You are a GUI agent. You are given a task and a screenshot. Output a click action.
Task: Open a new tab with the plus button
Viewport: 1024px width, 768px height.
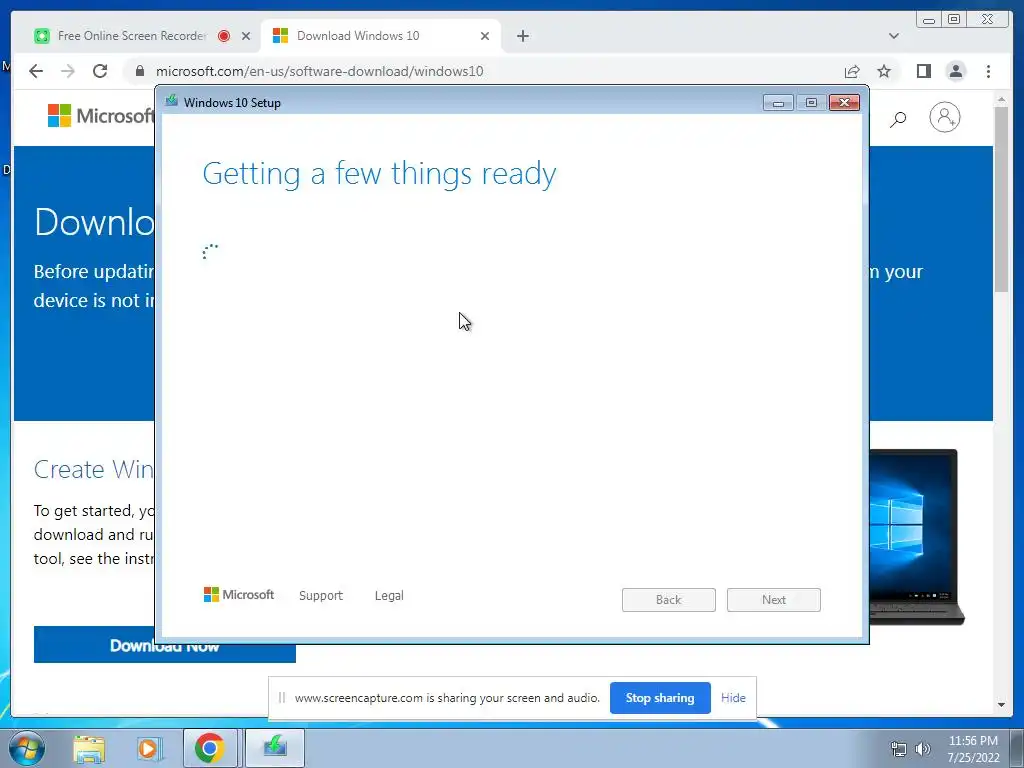click(x=522, y=36)
